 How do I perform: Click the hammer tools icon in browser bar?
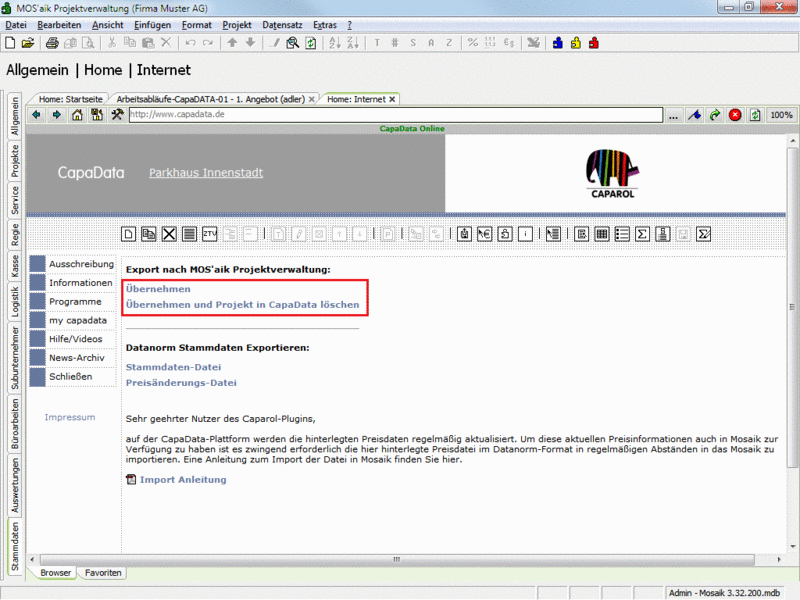(117, 115)
